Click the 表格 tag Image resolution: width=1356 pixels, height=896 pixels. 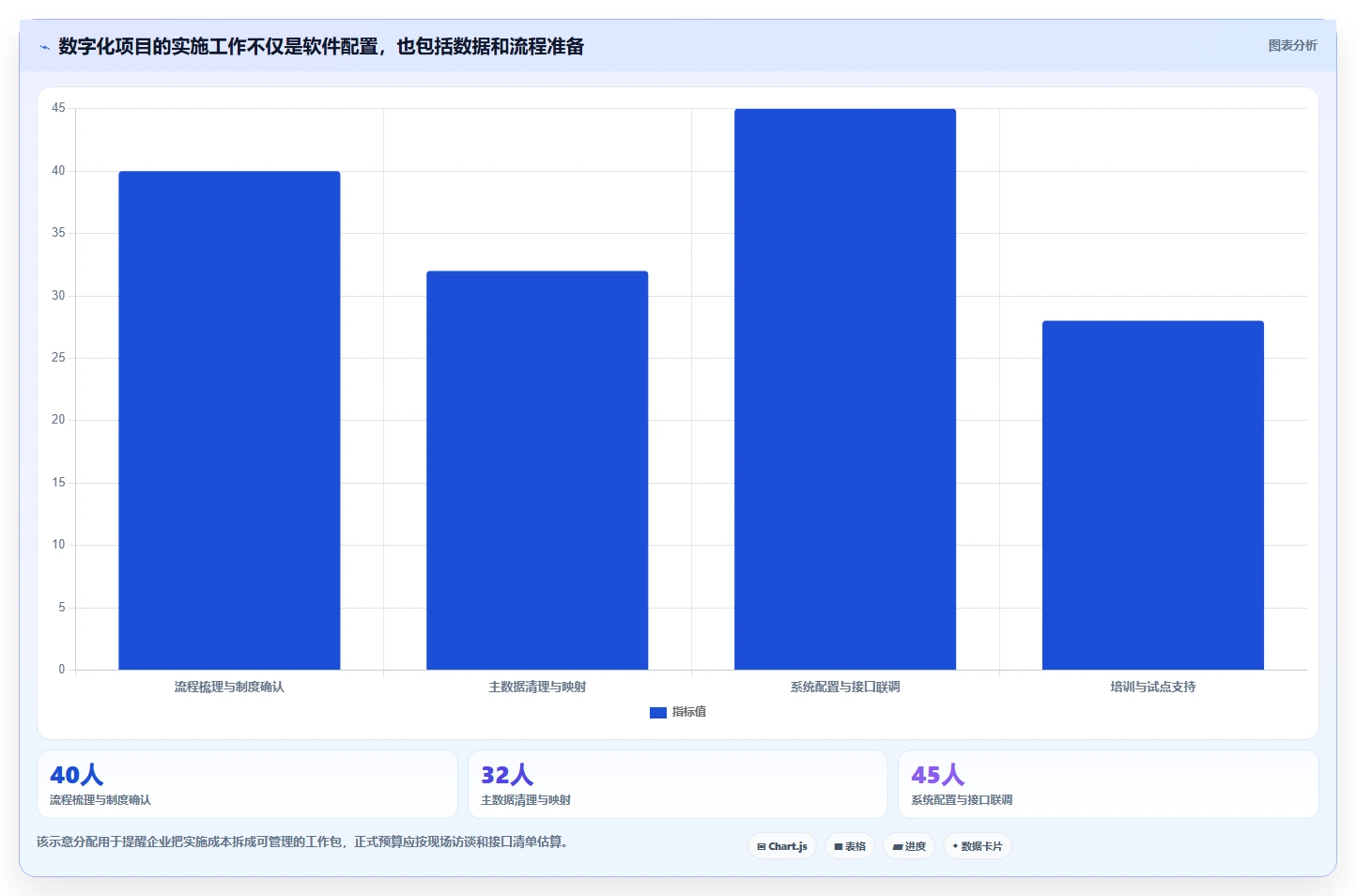850,846
